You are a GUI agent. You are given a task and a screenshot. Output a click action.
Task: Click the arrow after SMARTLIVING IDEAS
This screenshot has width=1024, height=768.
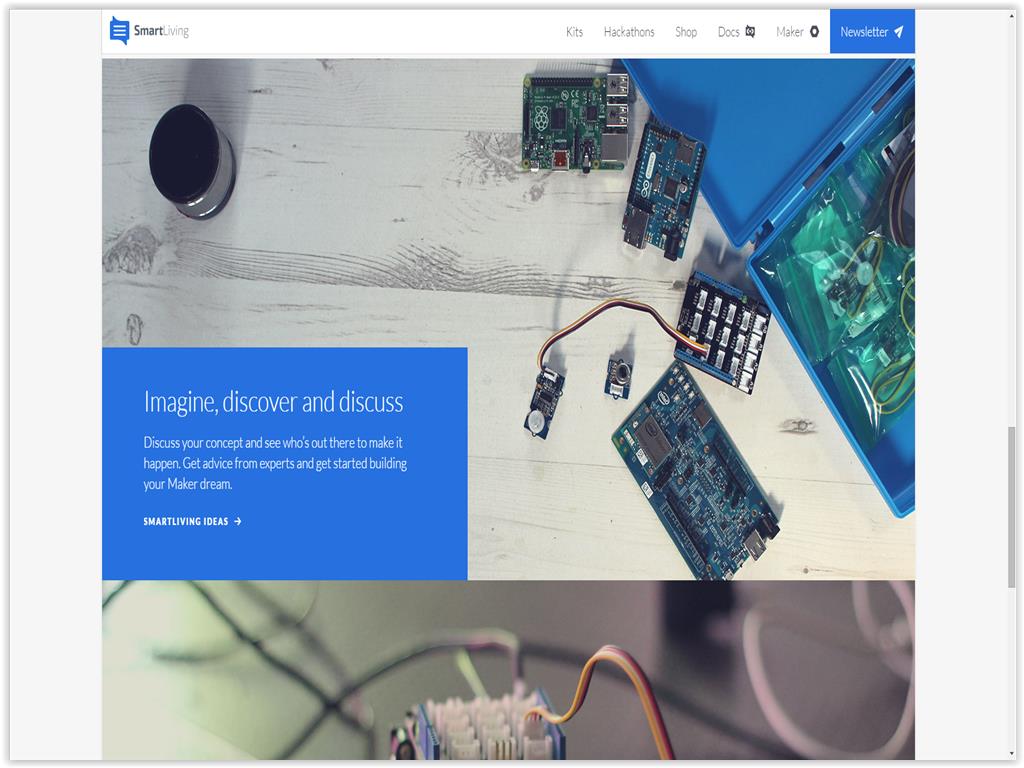[x=238, y=521]
